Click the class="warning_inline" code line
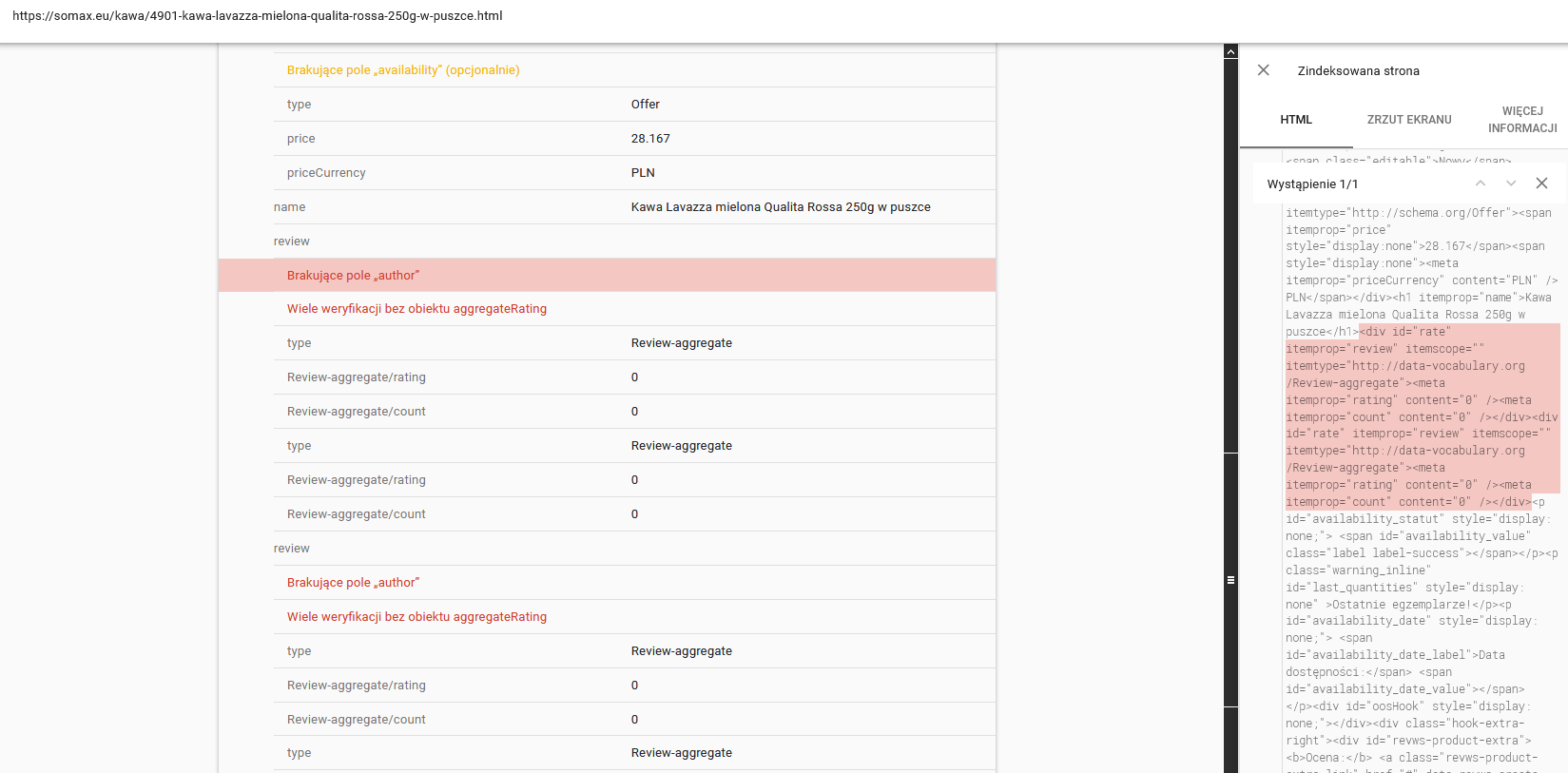The height and width of the screenshot is (773, 1568). coord(1356,570)
